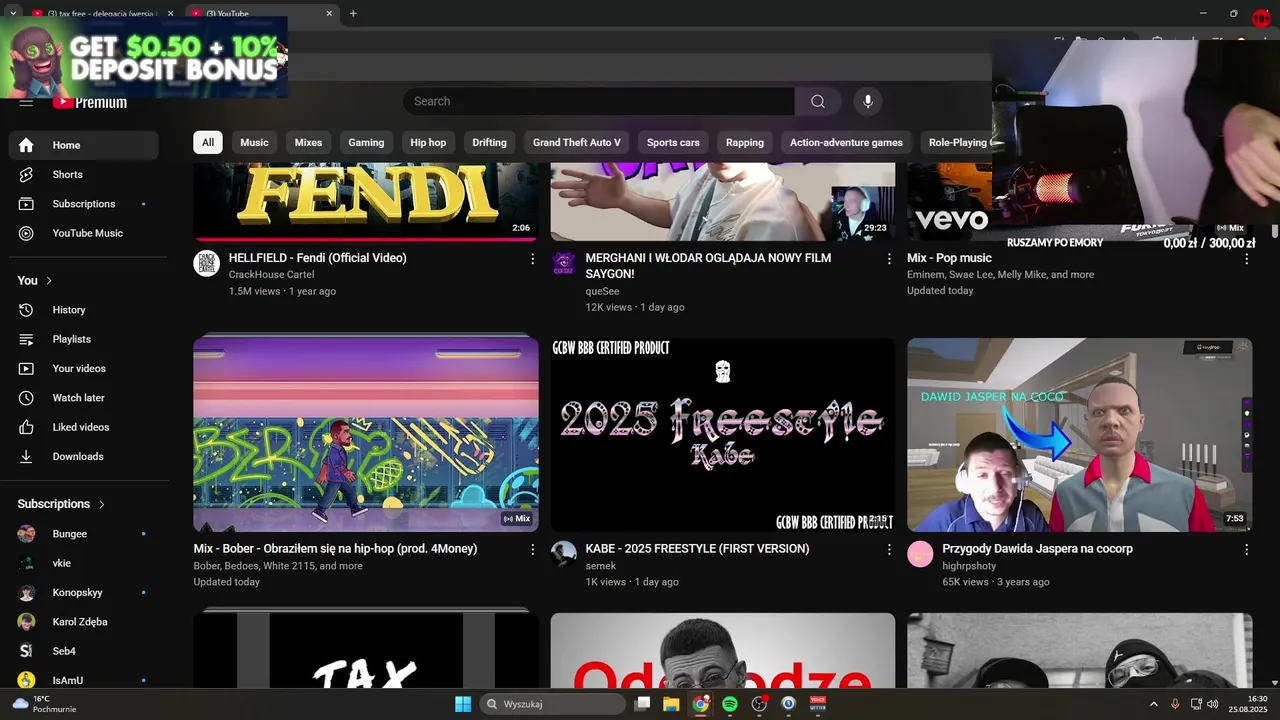Switch to the tax free browser tab
This screenshot has height=720, width=1280.
[x=100, y=13]
